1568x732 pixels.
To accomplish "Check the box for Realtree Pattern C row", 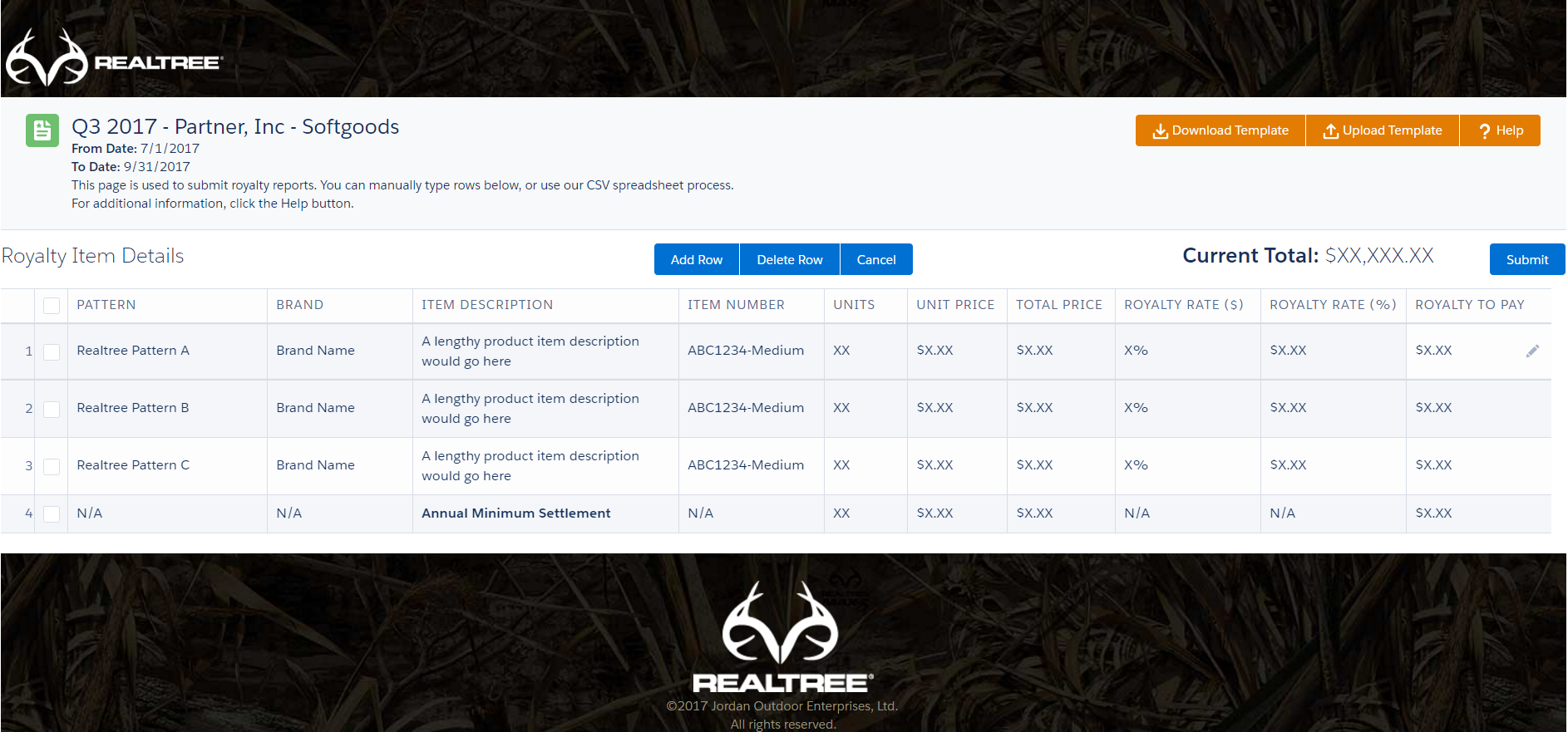I will tap(52, 466).
